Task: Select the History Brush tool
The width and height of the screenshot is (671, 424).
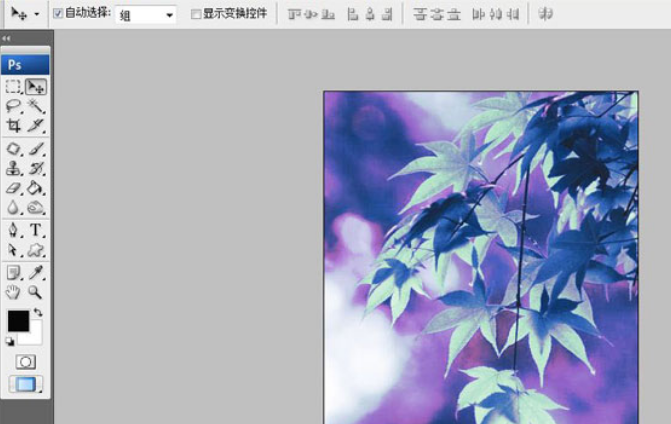Action: coord(36,169)
